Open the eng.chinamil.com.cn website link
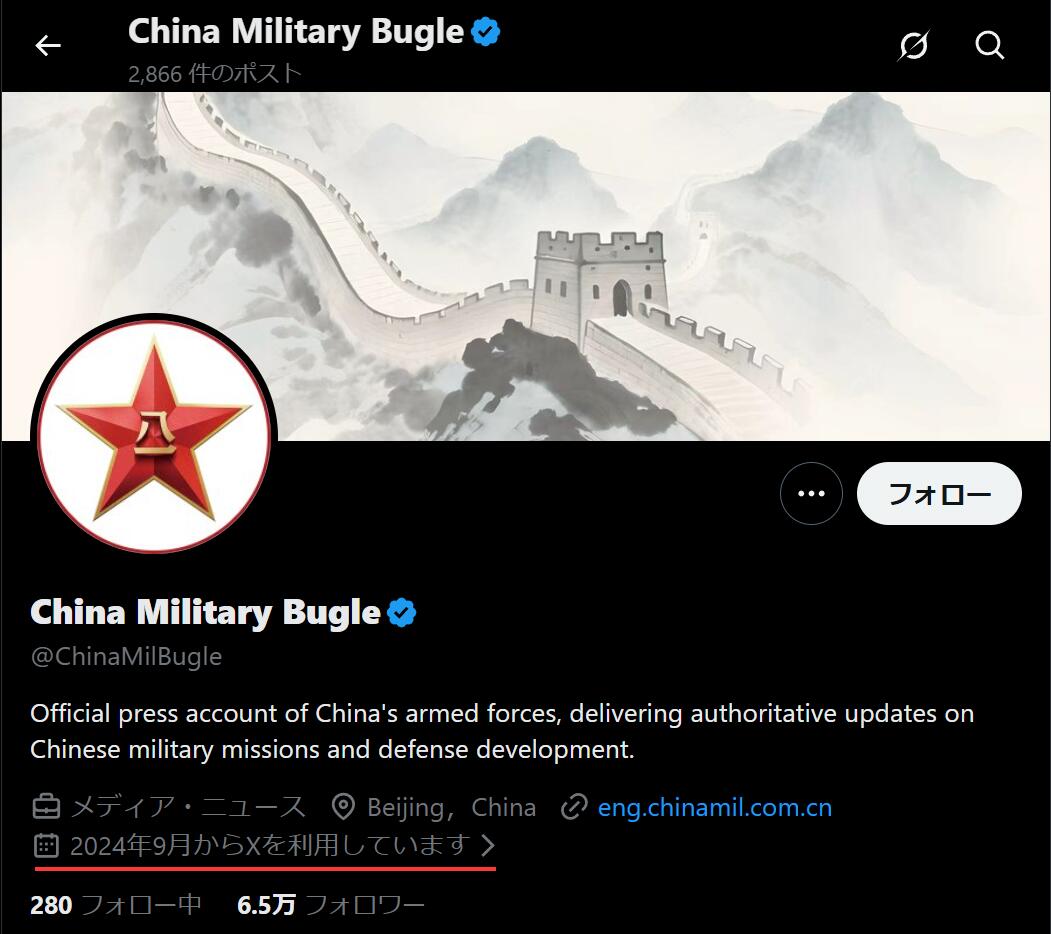 715,807
